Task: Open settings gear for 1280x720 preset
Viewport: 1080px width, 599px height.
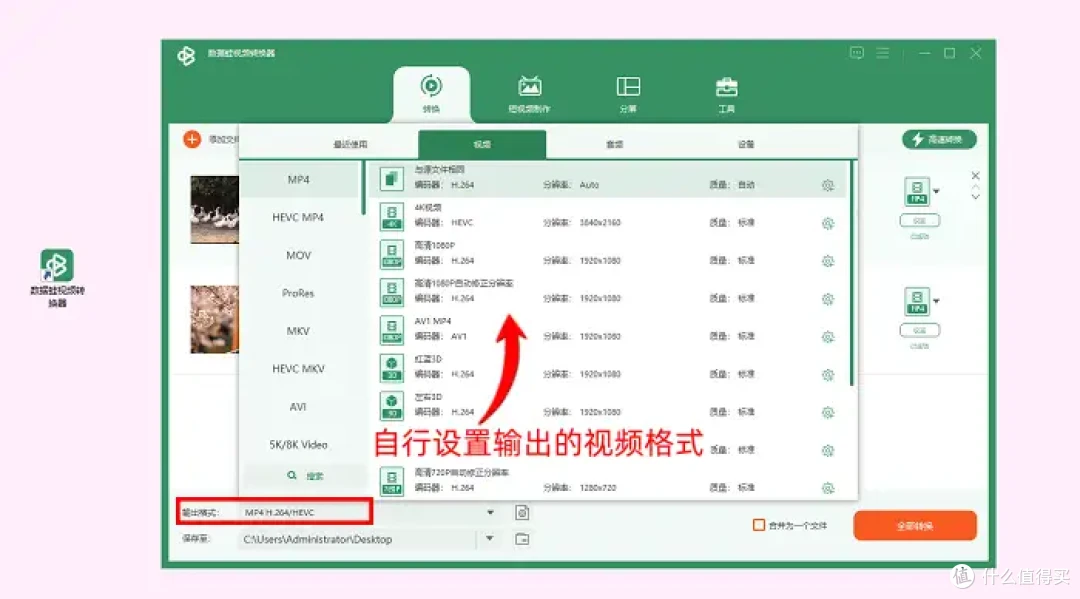Action: pyautogui.click(x=828, y=488)
